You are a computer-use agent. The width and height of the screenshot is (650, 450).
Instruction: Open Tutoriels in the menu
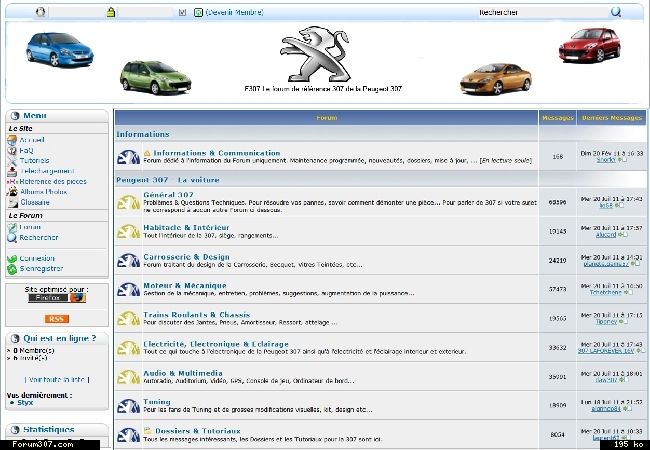[34, 160]
